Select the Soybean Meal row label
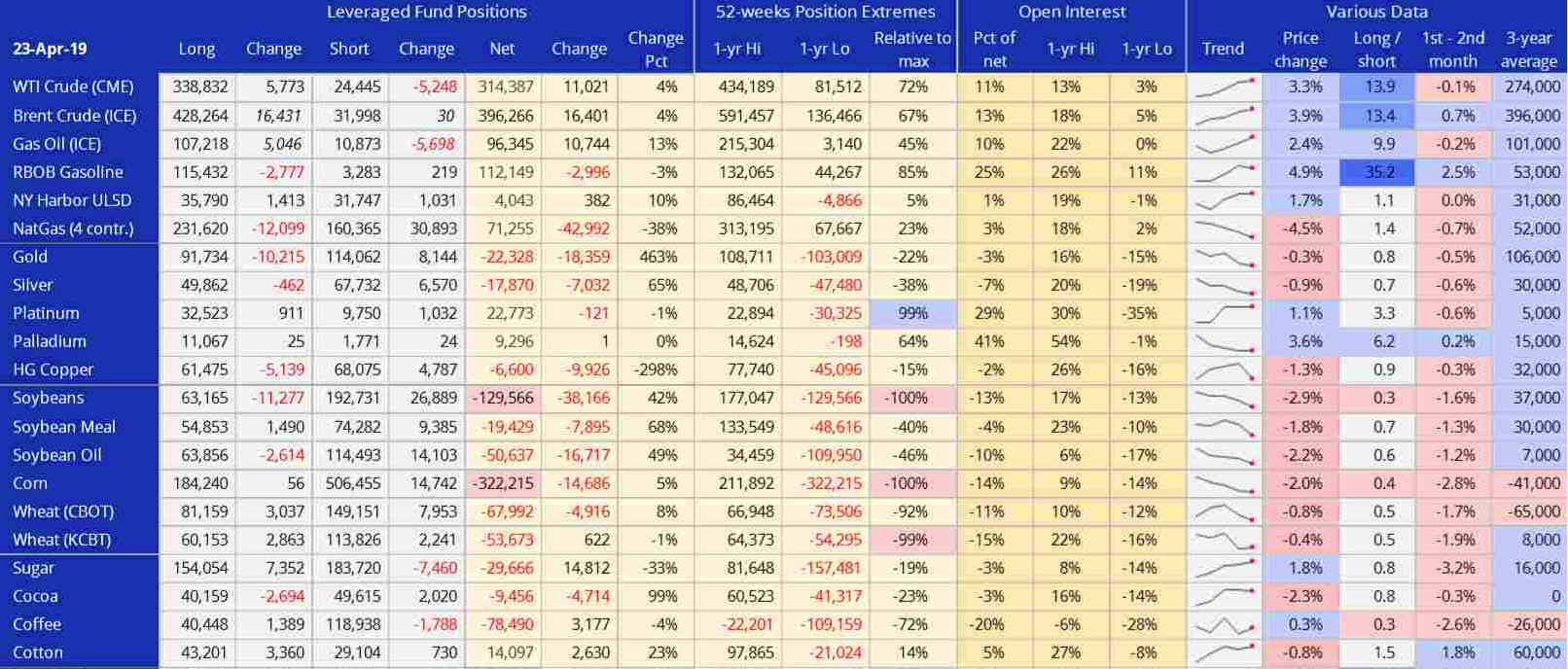1568x669 pixels. pos(64,428)
